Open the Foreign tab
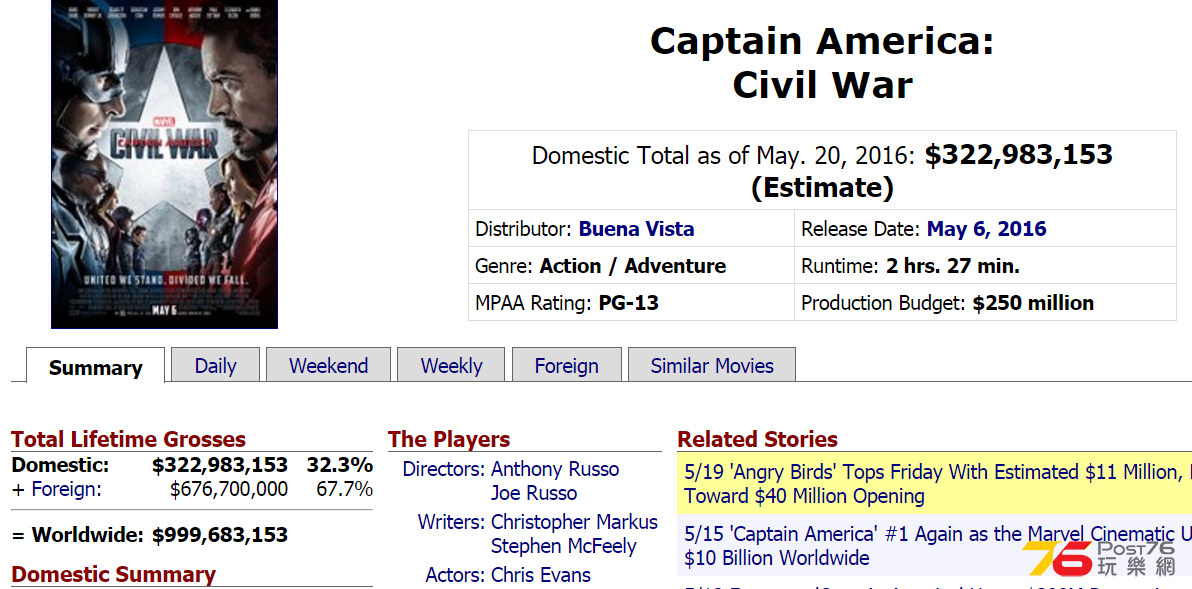 pyautogui.click(x=567, y=365)
